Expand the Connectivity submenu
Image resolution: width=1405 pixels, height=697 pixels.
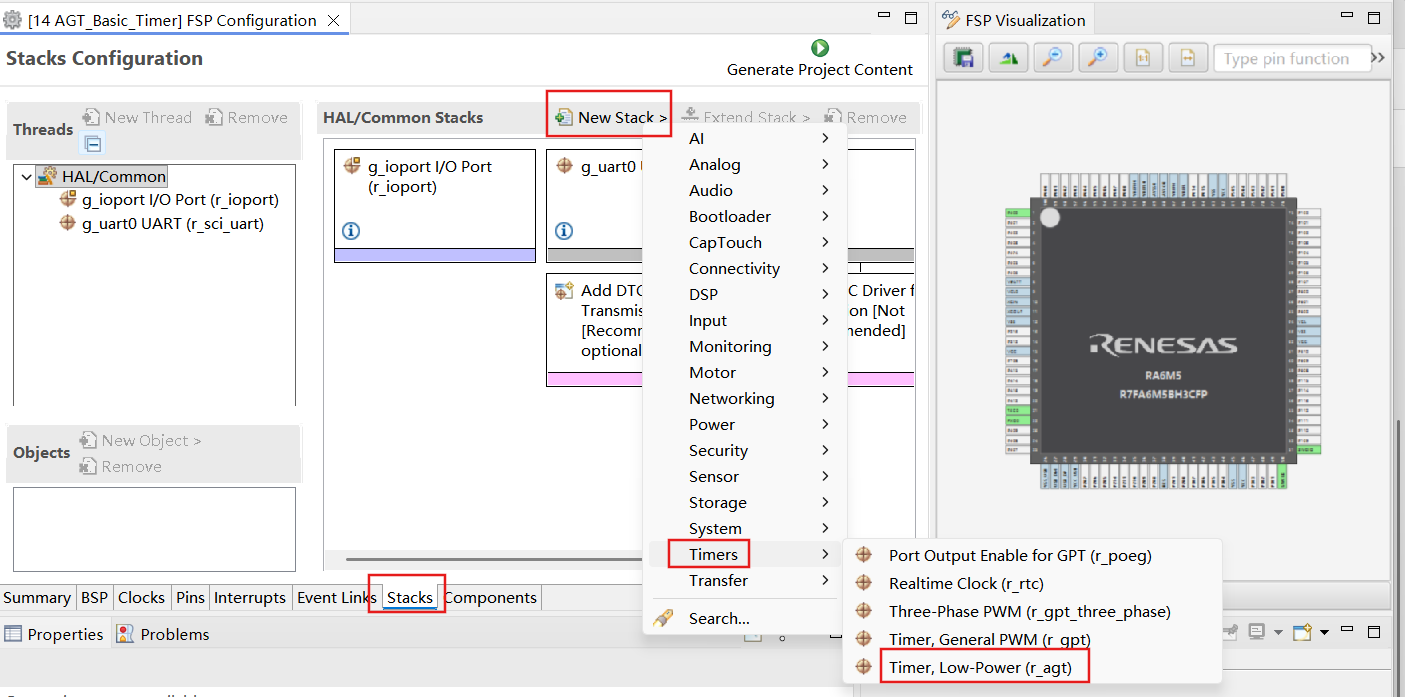click(825, 268)
